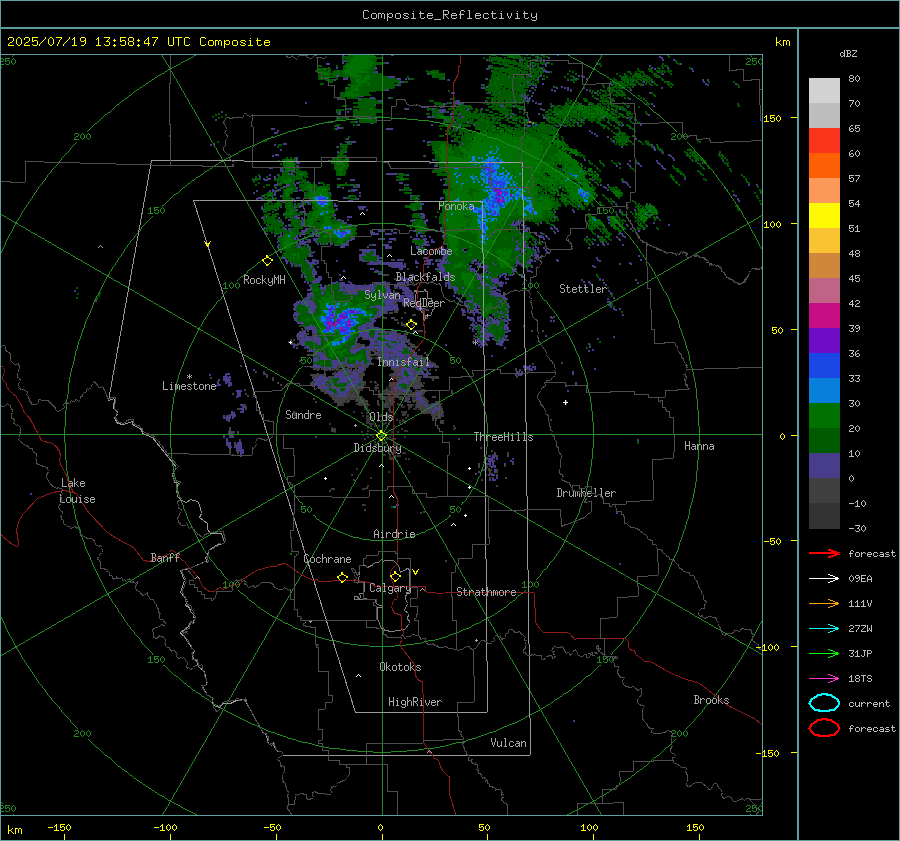The height and width of the screenshot is (841, 900).
Task: Click the yellow diamond marker near RedDeer
Action: click(x=411, y=325)
